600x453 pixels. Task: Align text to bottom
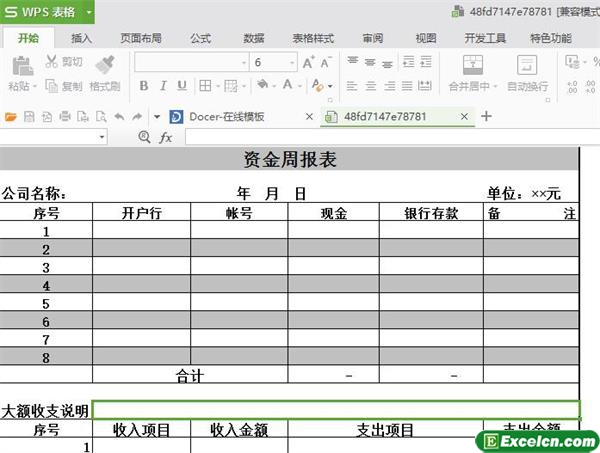(x=387, y=64)
